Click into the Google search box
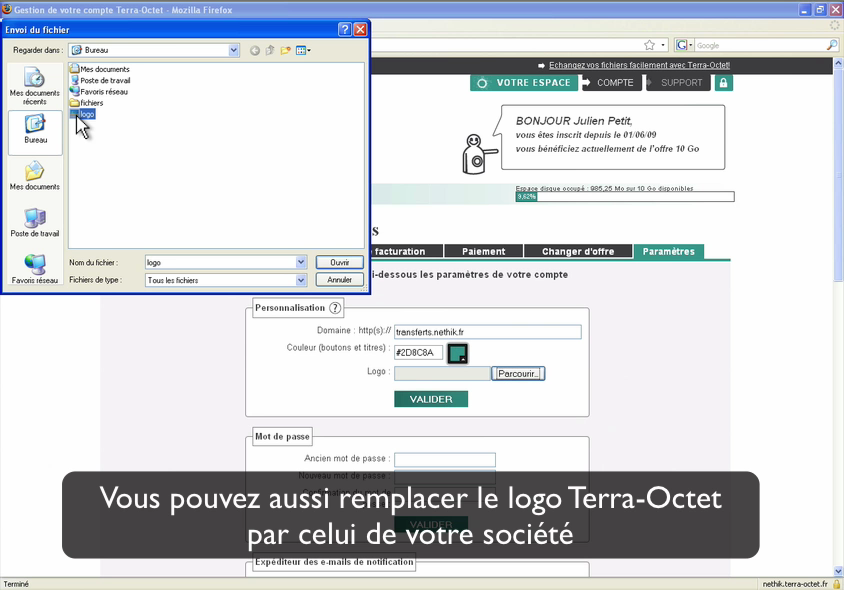This screenshot has height=590, width=844. click(759, 46)
